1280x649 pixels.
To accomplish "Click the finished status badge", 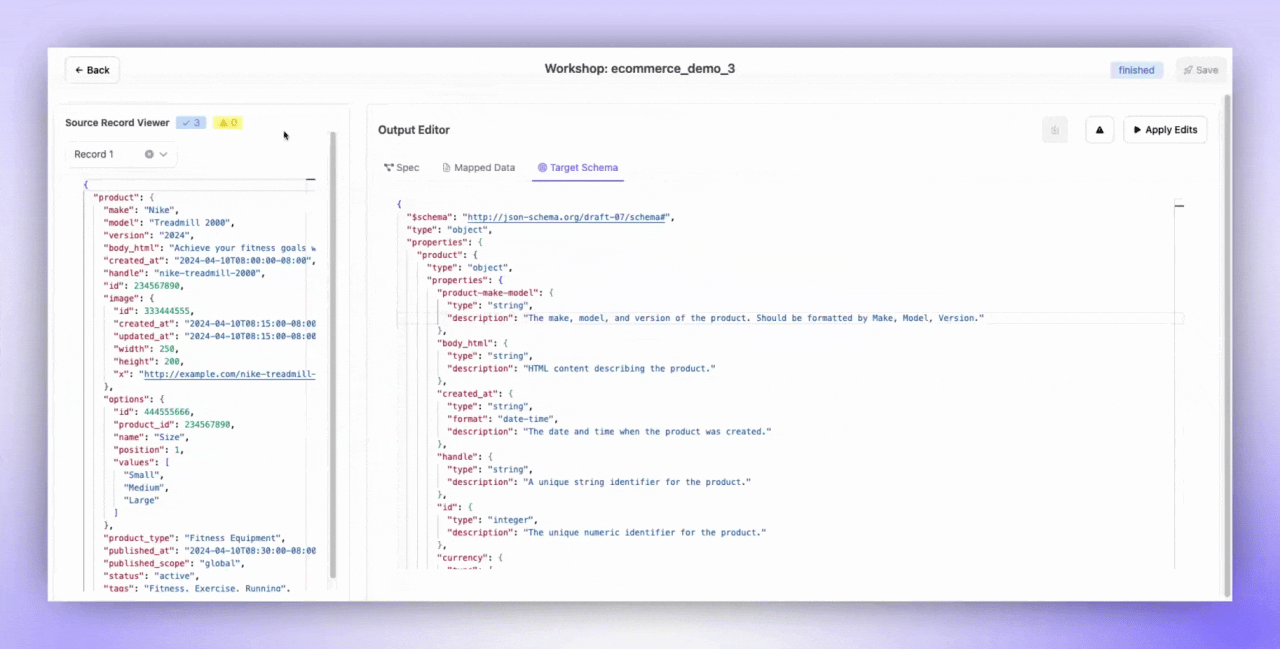I will click(1136, 70).
